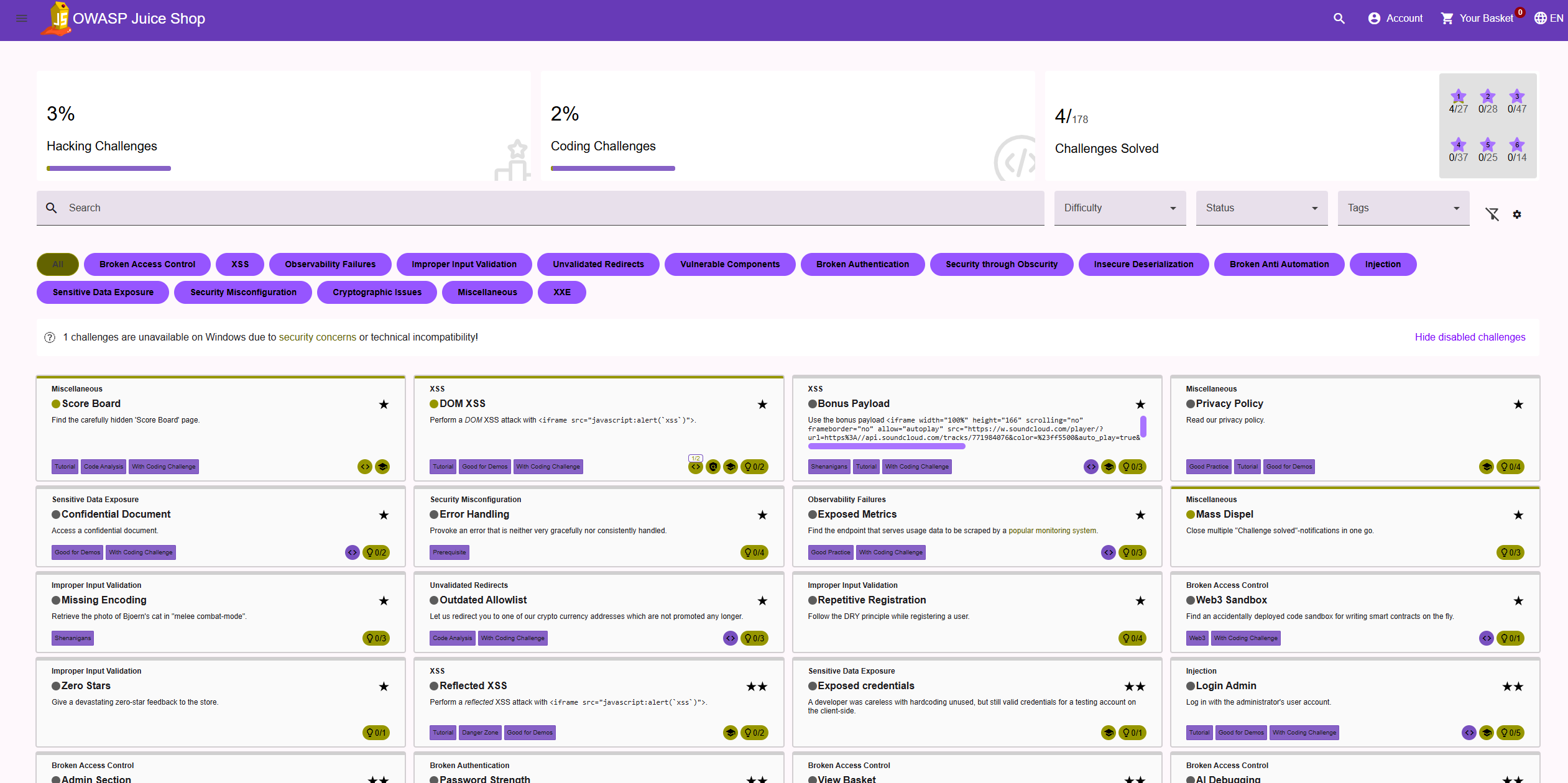Image resolution: width=1568 pixels, height=783 pixels.
Task: Open popular monitoring system link
Action: 1052,531
